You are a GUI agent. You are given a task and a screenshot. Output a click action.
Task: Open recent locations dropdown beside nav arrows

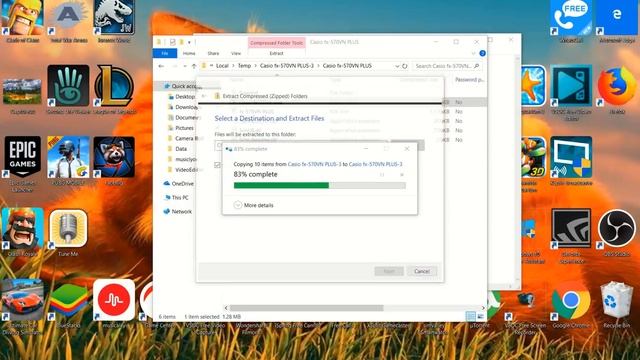185,66
